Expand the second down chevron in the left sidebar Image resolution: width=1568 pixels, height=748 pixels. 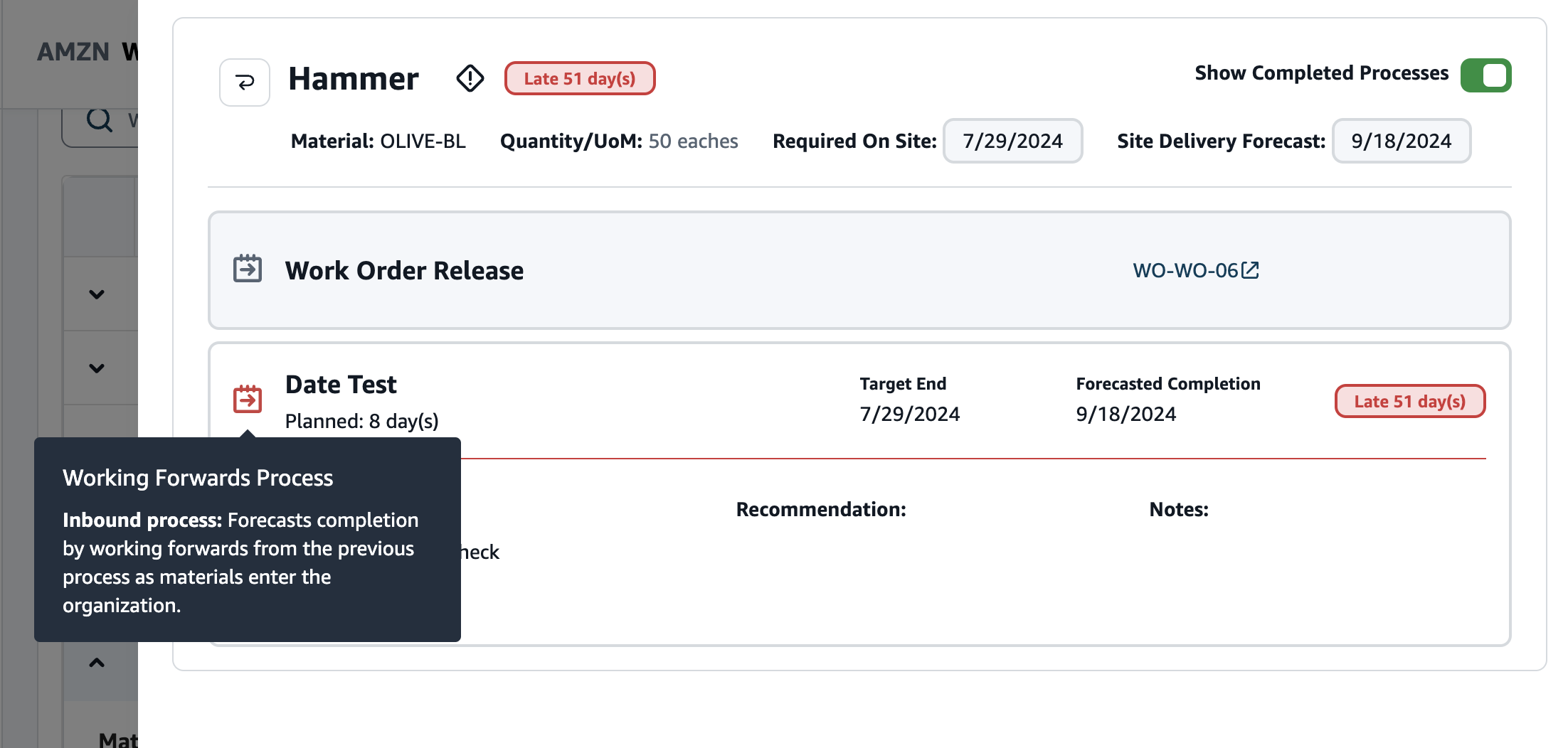pyautogui.click(x=97, y=368)
